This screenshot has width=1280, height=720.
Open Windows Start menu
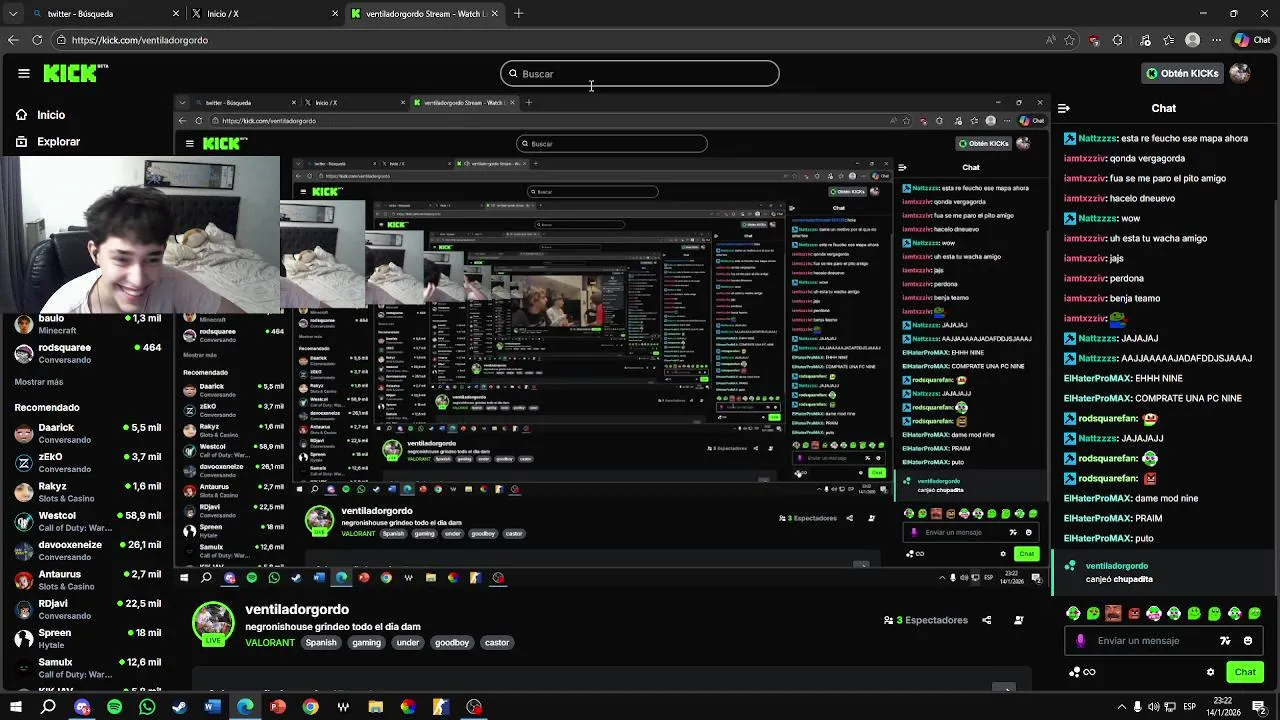pyautogui.click(x=16, y=707)
